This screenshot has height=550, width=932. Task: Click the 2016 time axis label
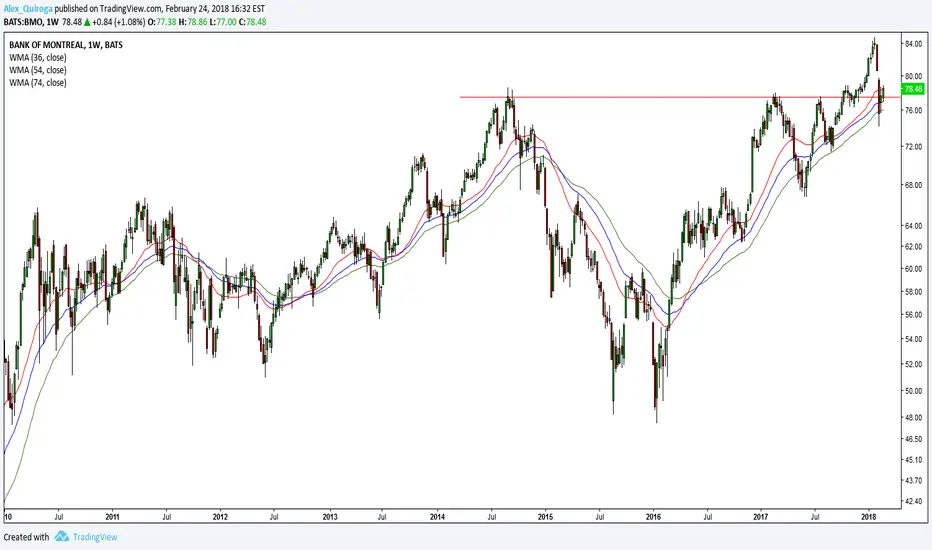coord(653,517)
